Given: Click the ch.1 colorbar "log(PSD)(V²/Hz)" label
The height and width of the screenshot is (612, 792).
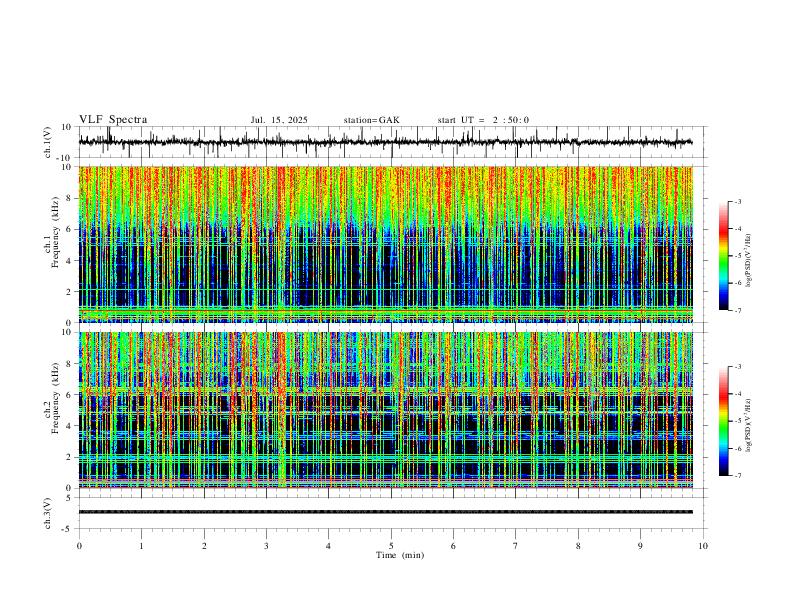Looking at the screenshot, I should click(748, 261).
